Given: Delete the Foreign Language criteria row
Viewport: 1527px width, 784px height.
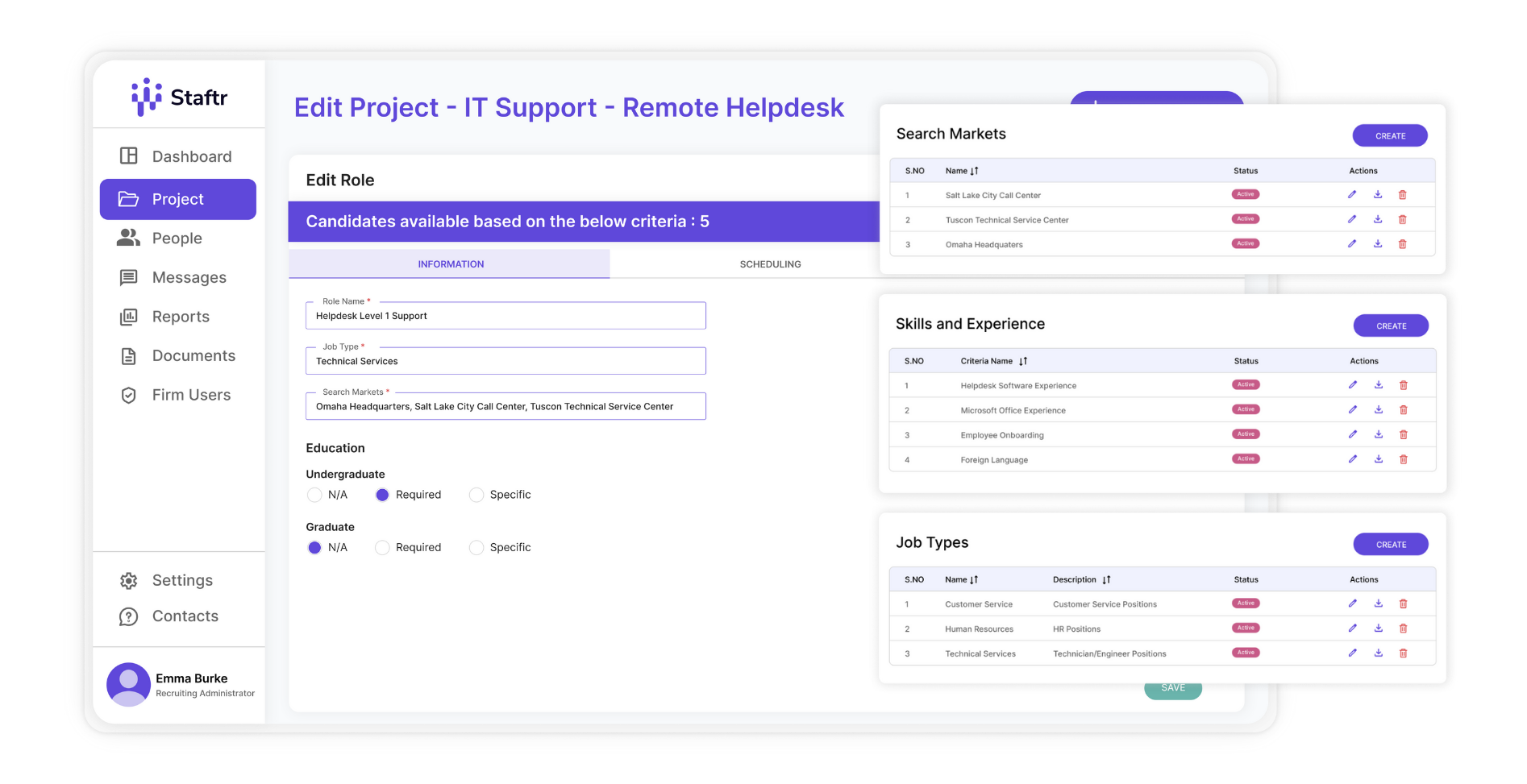Looking at the screenshot, I should pyautogui.click(x=1404, y=459).
